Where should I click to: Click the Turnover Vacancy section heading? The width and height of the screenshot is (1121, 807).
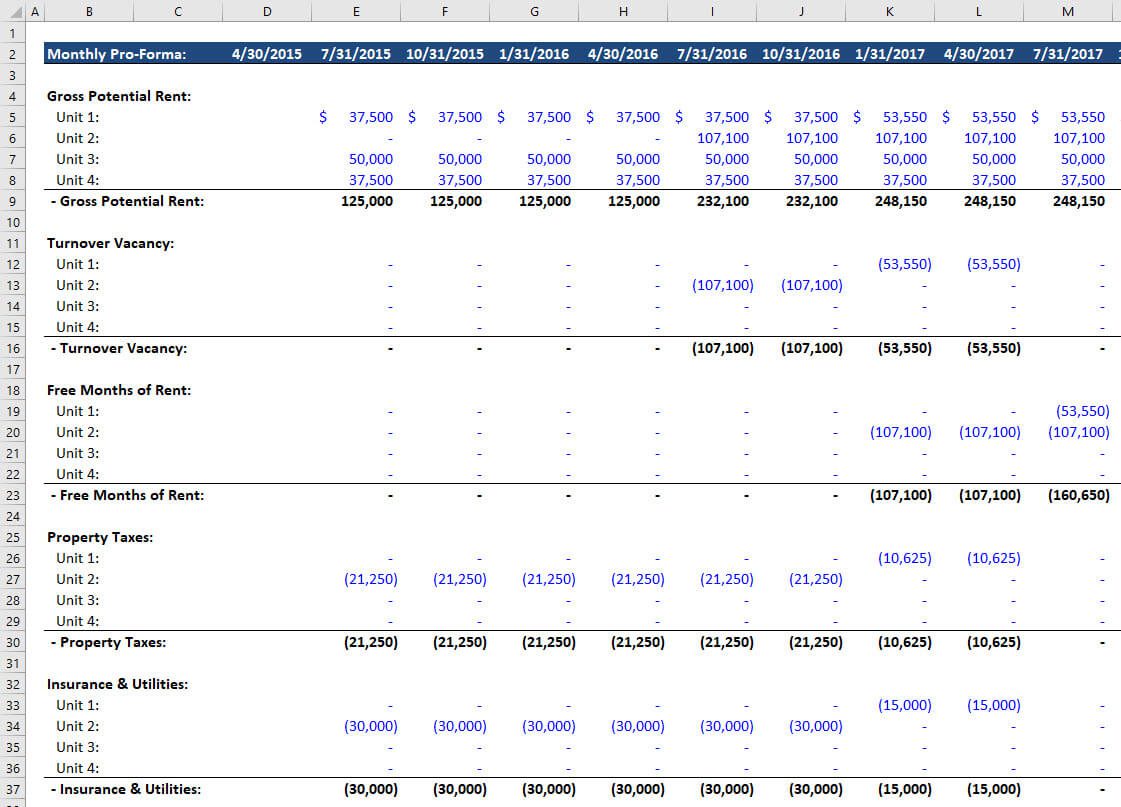coord(110,243)
